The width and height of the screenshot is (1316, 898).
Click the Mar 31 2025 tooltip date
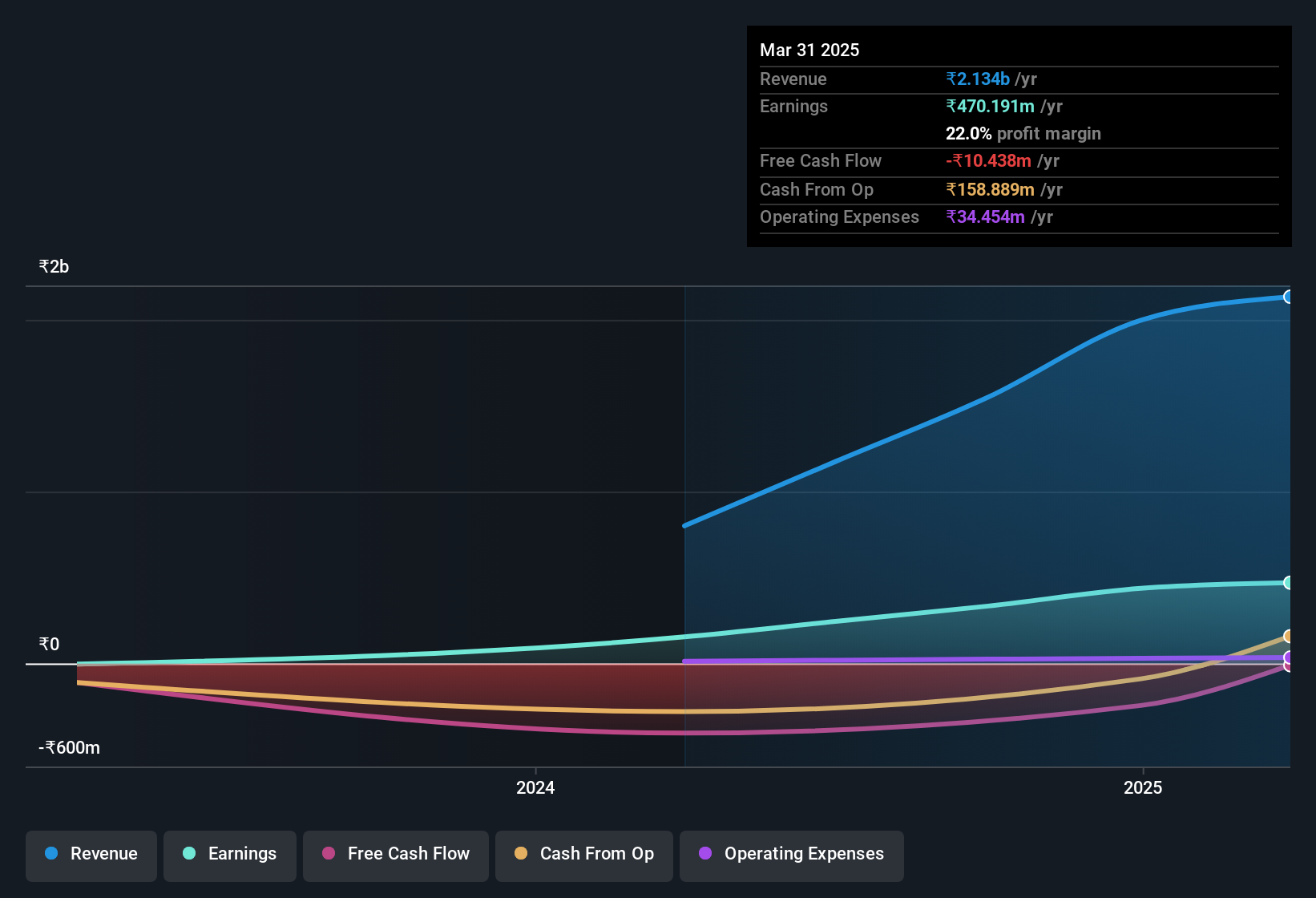pyautogui.click(x=809, y=51)
